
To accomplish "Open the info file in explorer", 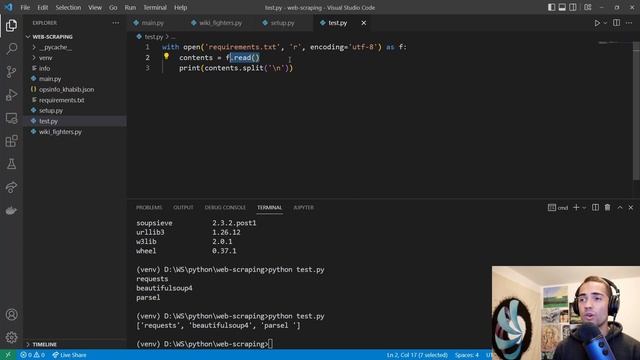I will (44, 68).
